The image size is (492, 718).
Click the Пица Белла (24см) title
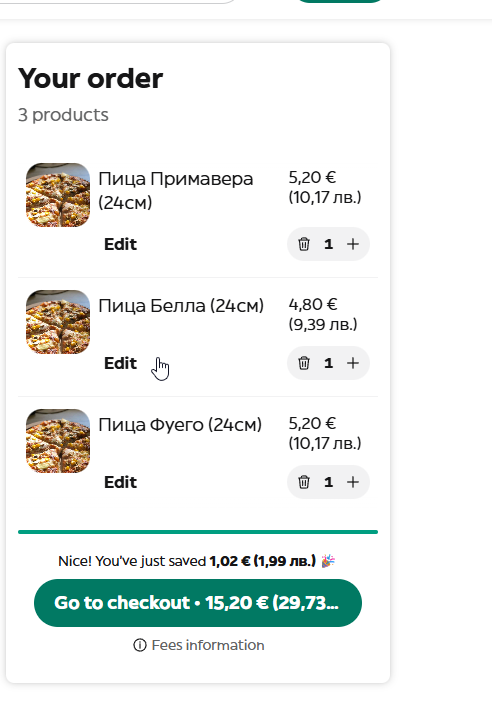pyautogui.click(x=181, y=305)
